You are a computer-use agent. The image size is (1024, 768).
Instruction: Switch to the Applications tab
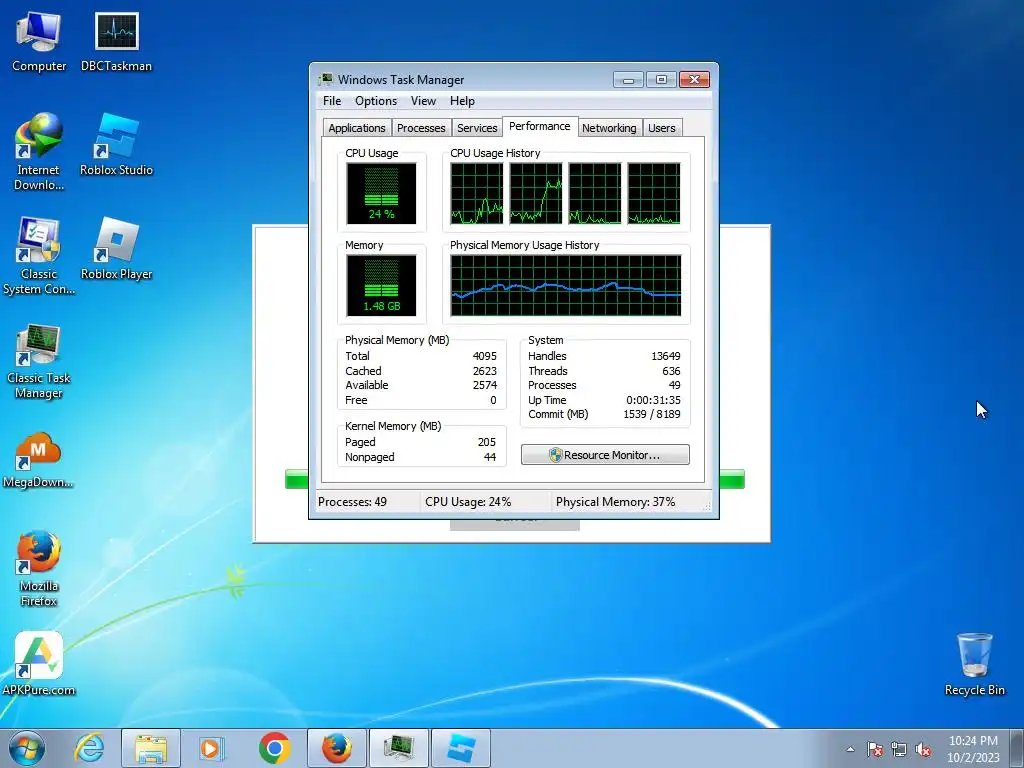[x=357, y=128]
